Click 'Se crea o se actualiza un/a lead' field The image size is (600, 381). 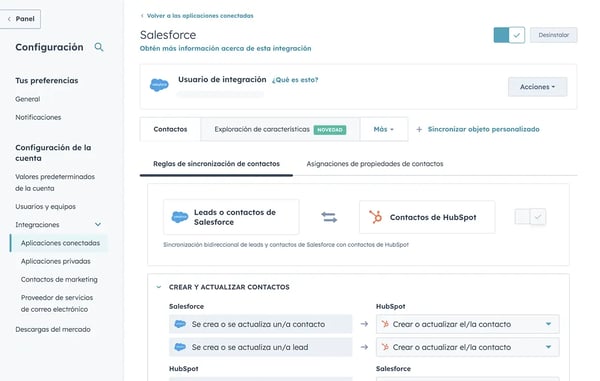[x=261, y=347]
